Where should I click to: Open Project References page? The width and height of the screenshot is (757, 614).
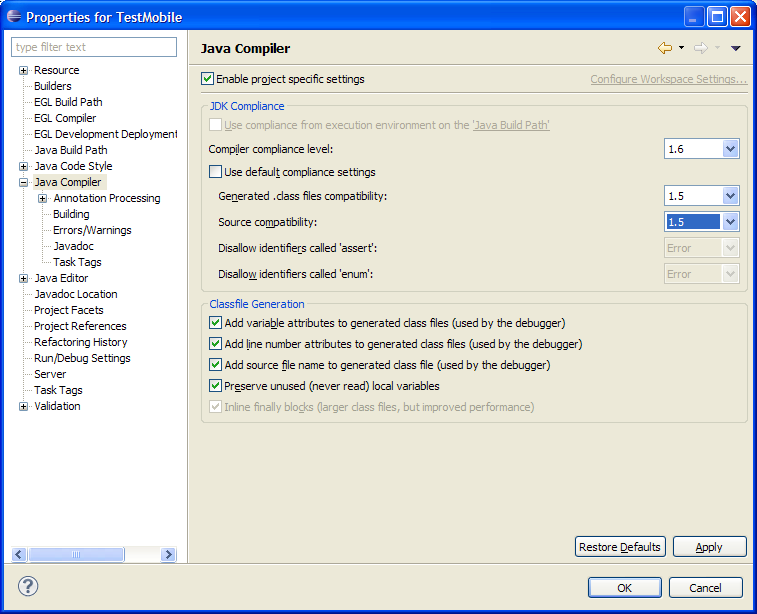pyautogui.click(x=80, y=326)
